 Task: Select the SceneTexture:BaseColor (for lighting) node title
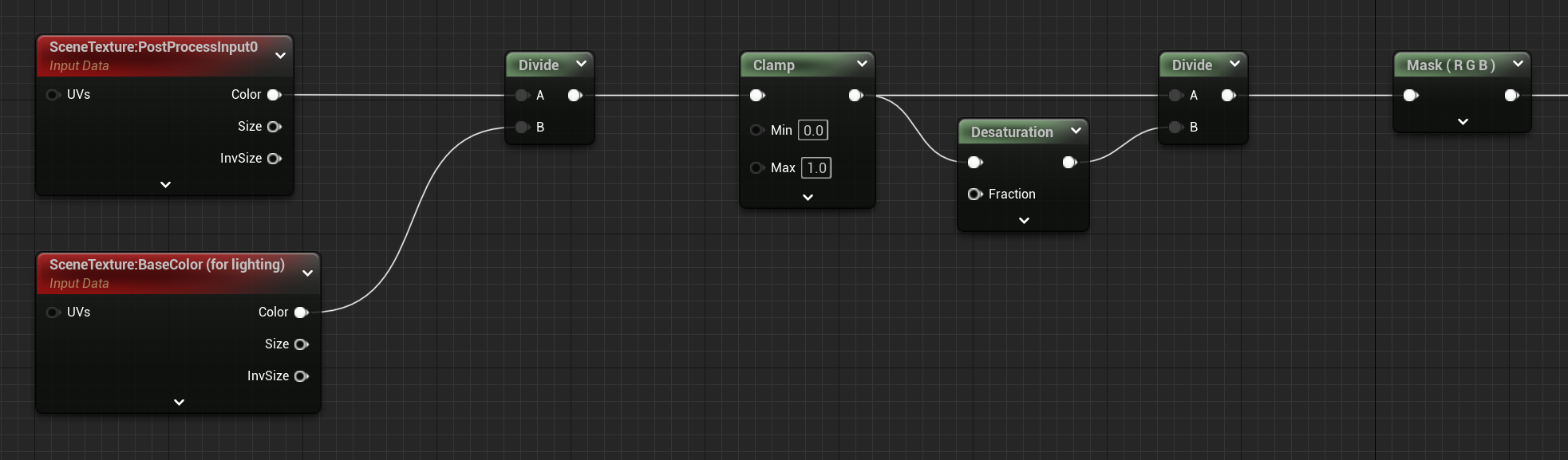click(167, 265)
